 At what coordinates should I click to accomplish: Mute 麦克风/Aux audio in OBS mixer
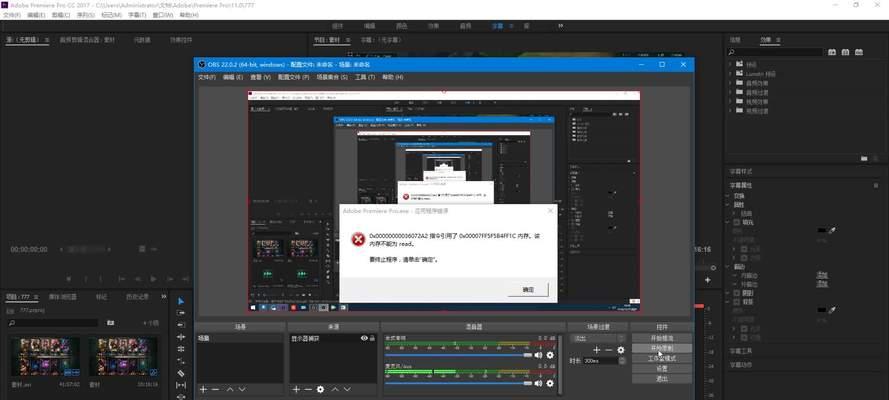click(x=538, y=383)
